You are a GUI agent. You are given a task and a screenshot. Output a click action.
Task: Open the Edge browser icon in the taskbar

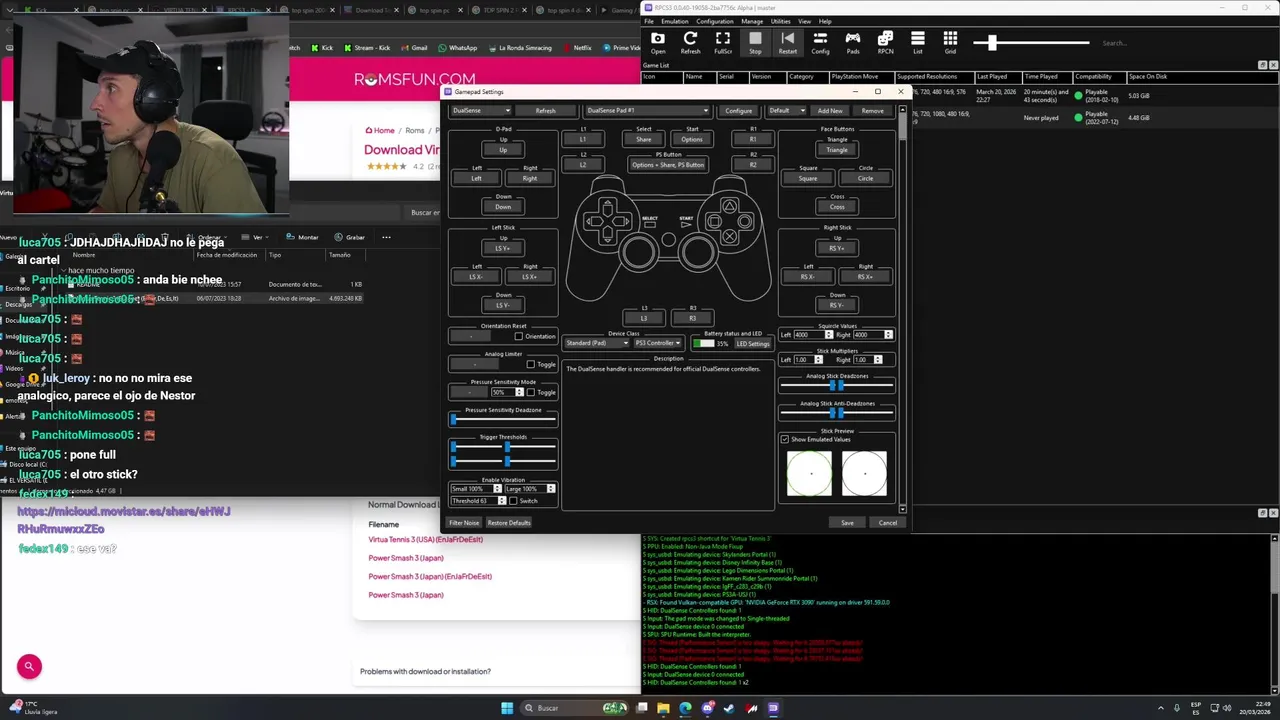coord(685,708)
